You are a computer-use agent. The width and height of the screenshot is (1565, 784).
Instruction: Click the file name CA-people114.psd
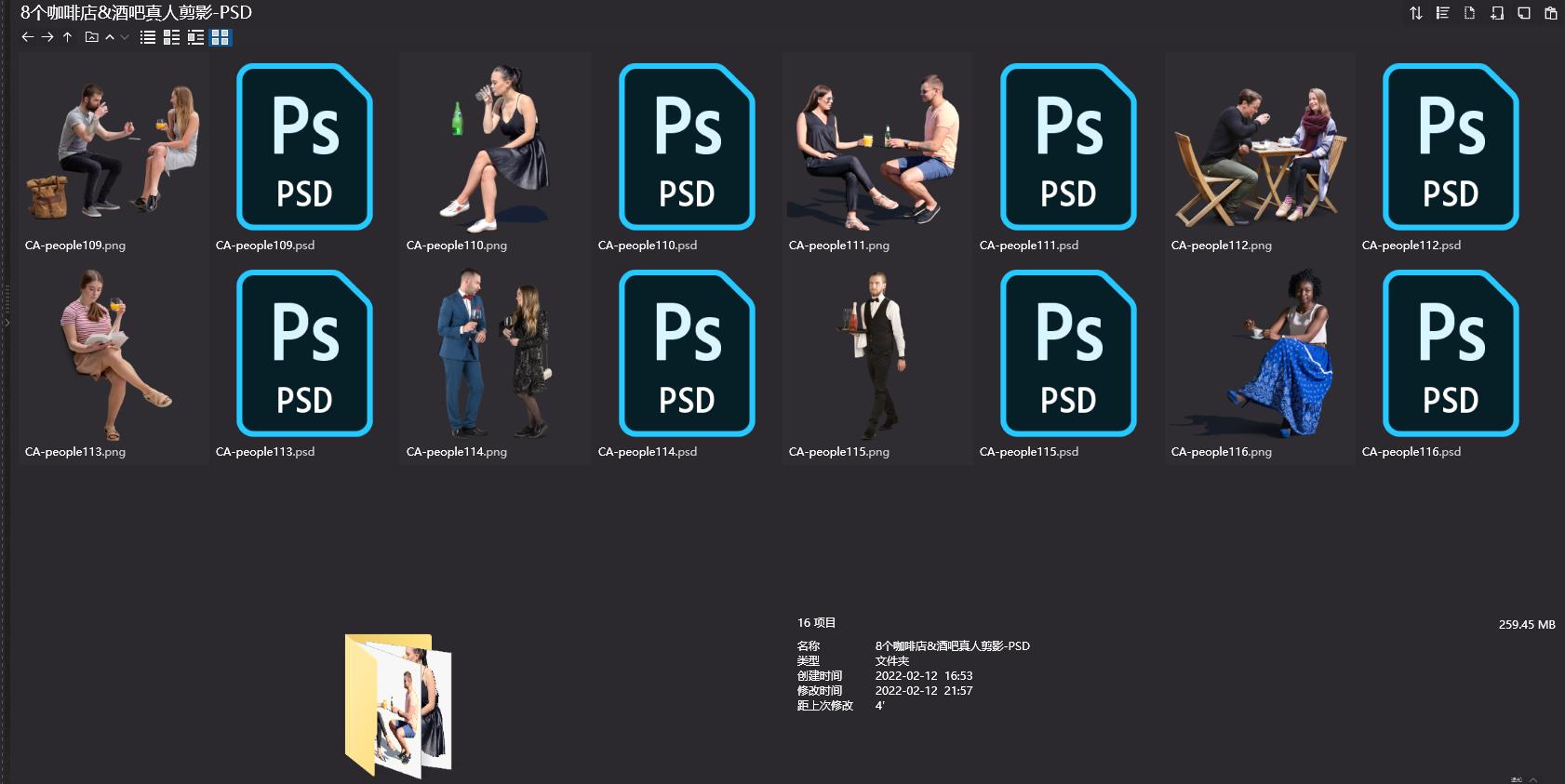(x=648, y=452)
